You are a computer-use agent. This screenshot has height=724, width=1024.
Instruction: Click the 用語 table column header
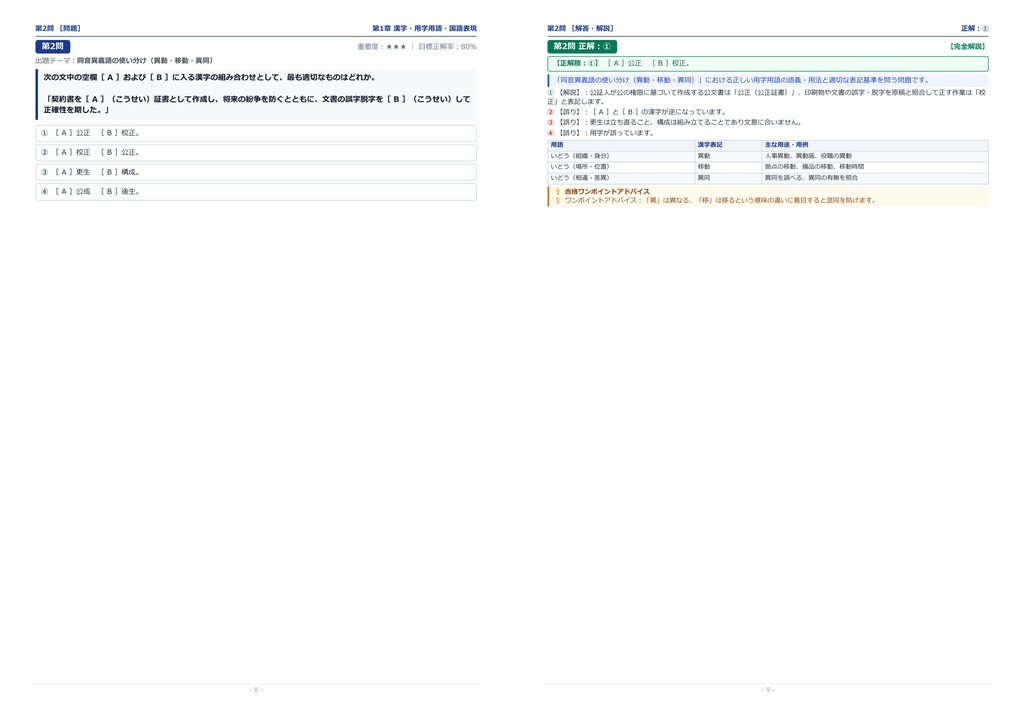point(622,145)
